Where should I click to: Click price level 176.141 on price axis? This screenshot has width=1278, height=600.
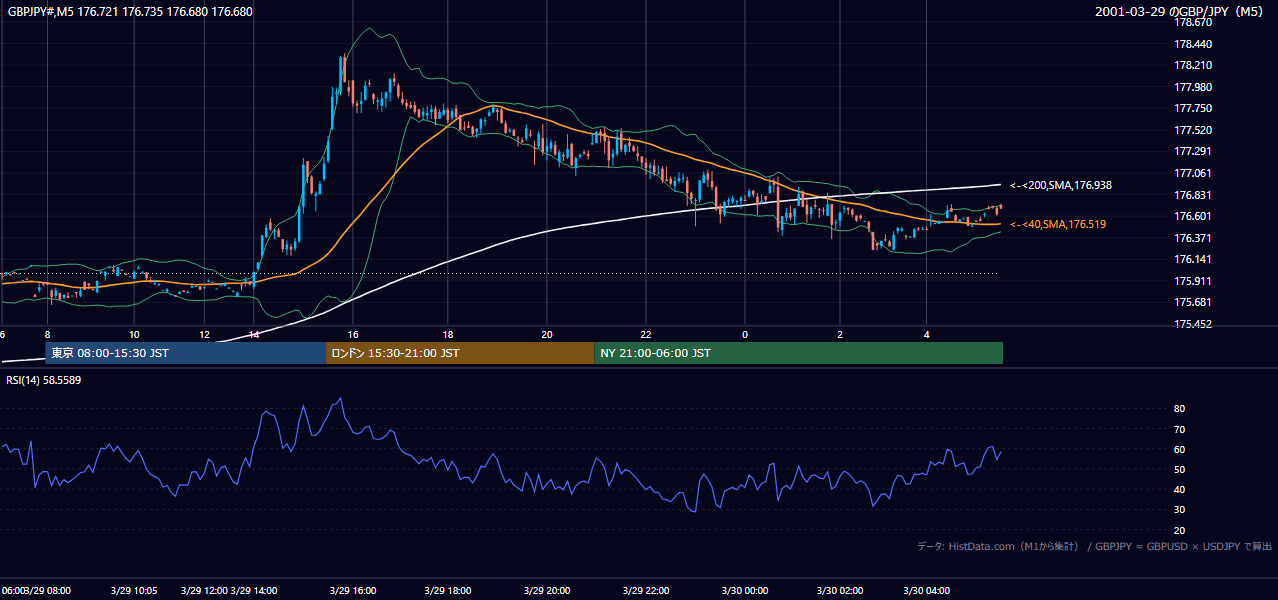1193,259
